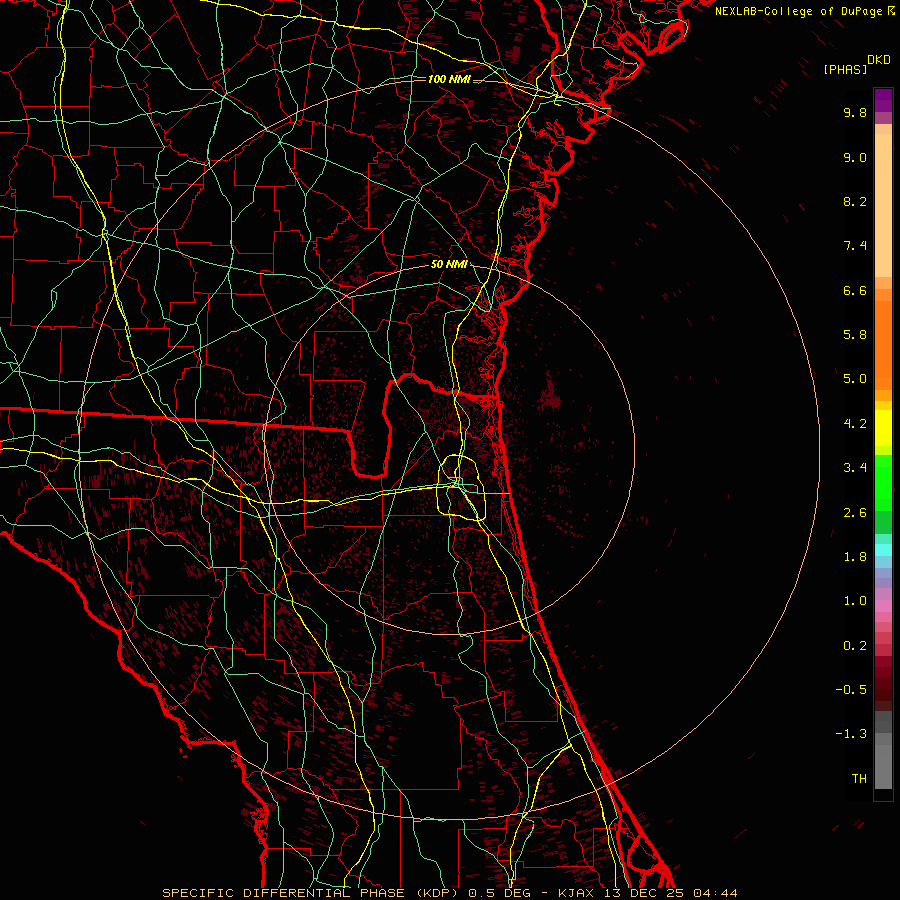Click the DKD label above the color bar
900x900 pixels.
879,59
